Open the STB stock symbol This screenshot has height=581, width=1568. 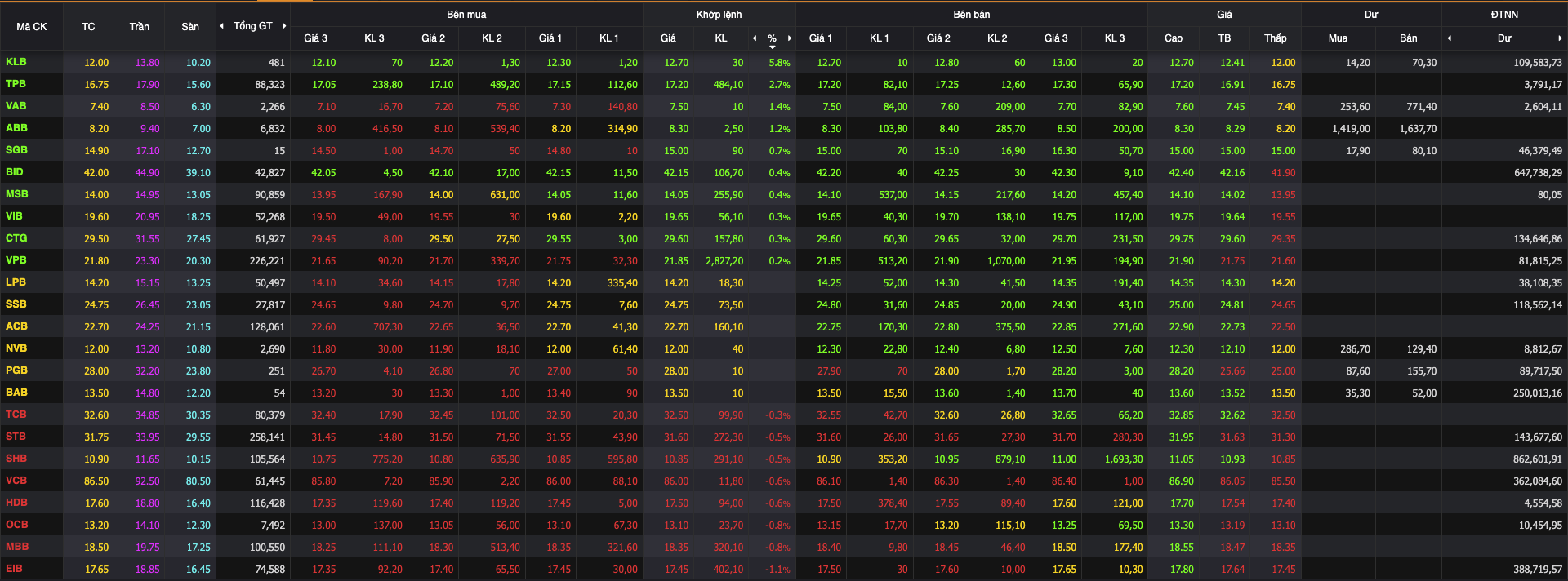[x=16, y=437]
